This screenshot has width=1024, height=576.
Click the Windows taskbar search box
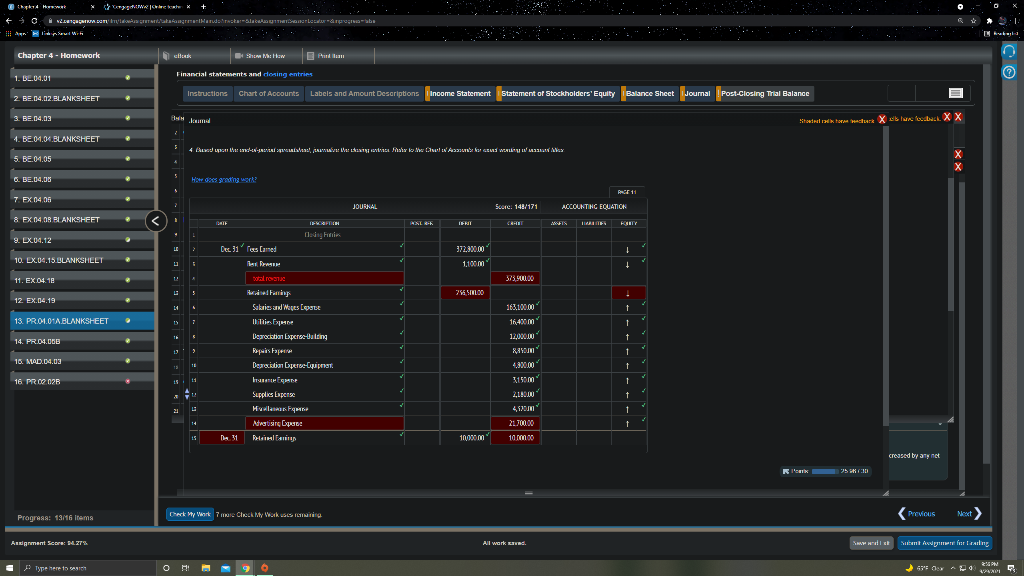click(x=88, y=568)
